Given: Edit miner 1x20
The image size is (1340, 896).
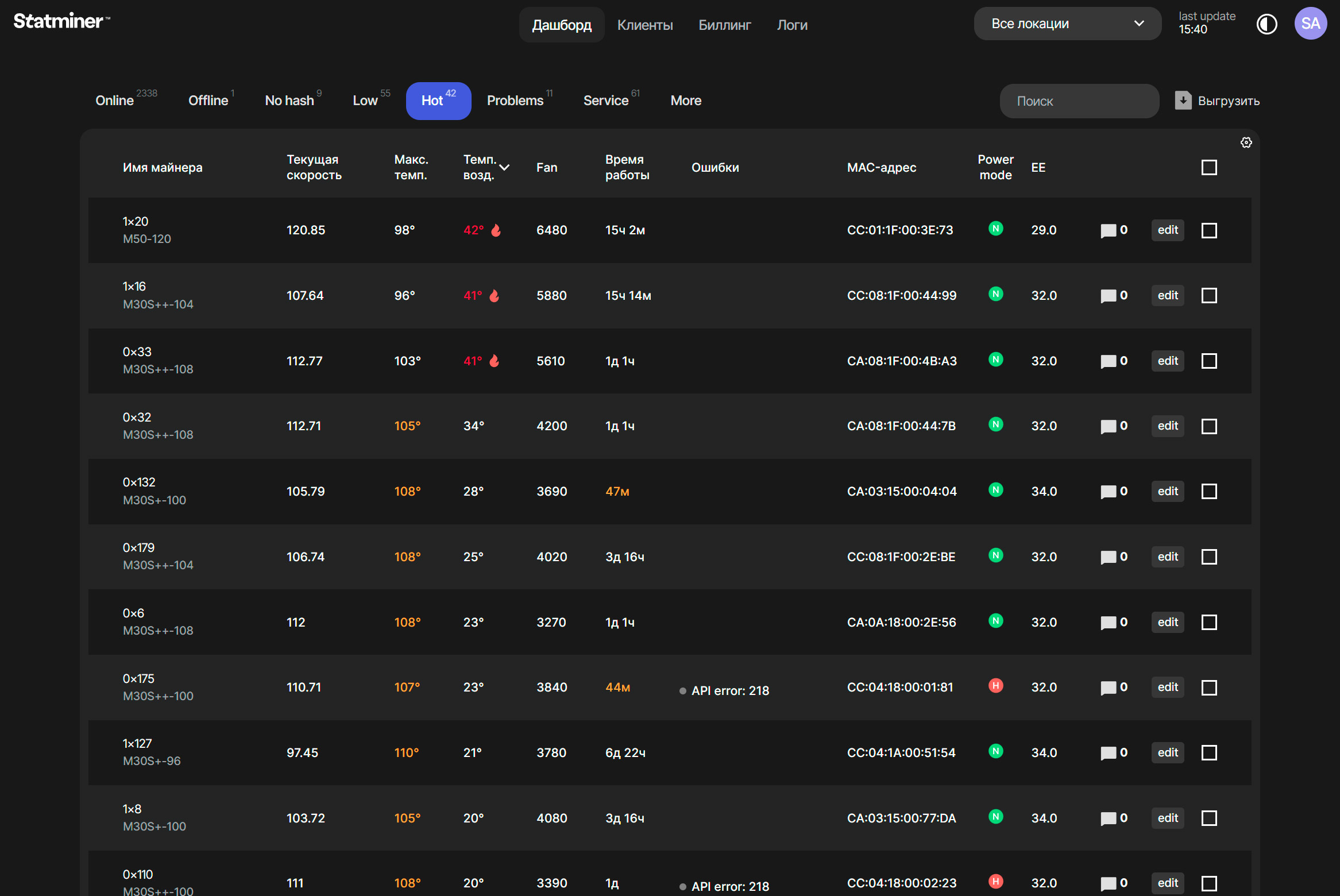Looking at the screenshot, I should (x=1168, y=230).
